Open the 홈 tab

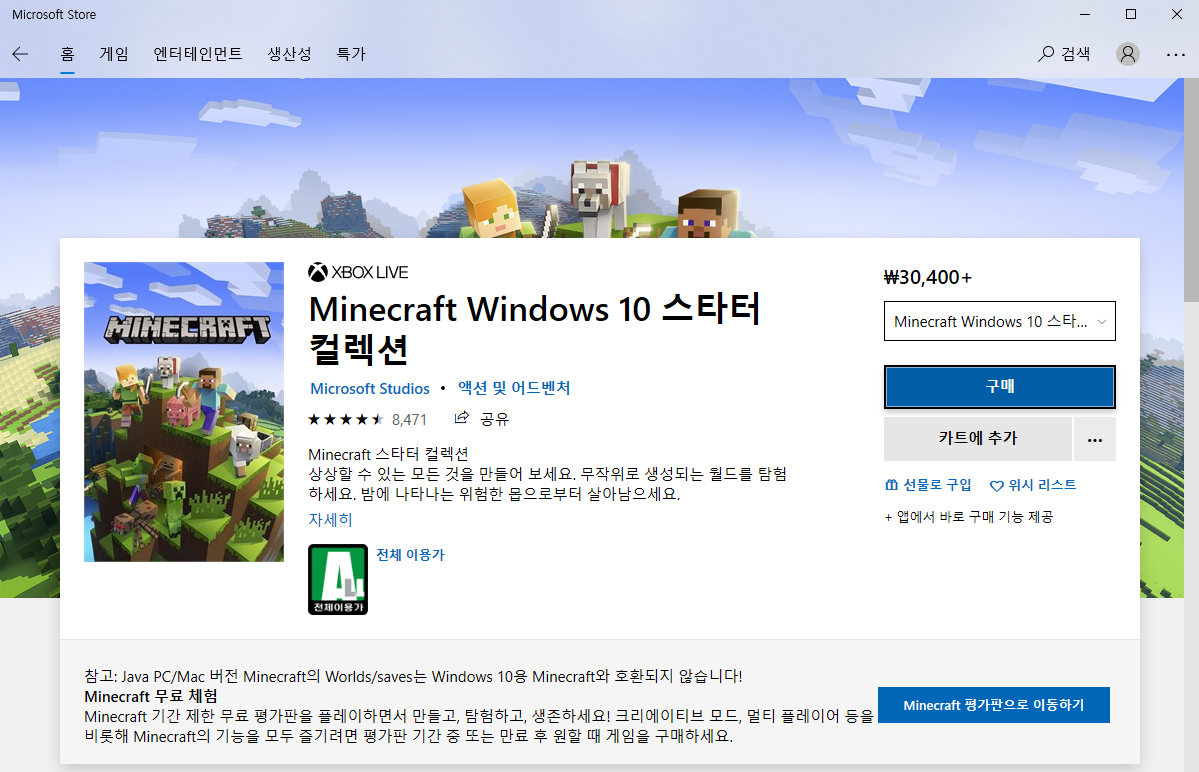click(67, 54)
